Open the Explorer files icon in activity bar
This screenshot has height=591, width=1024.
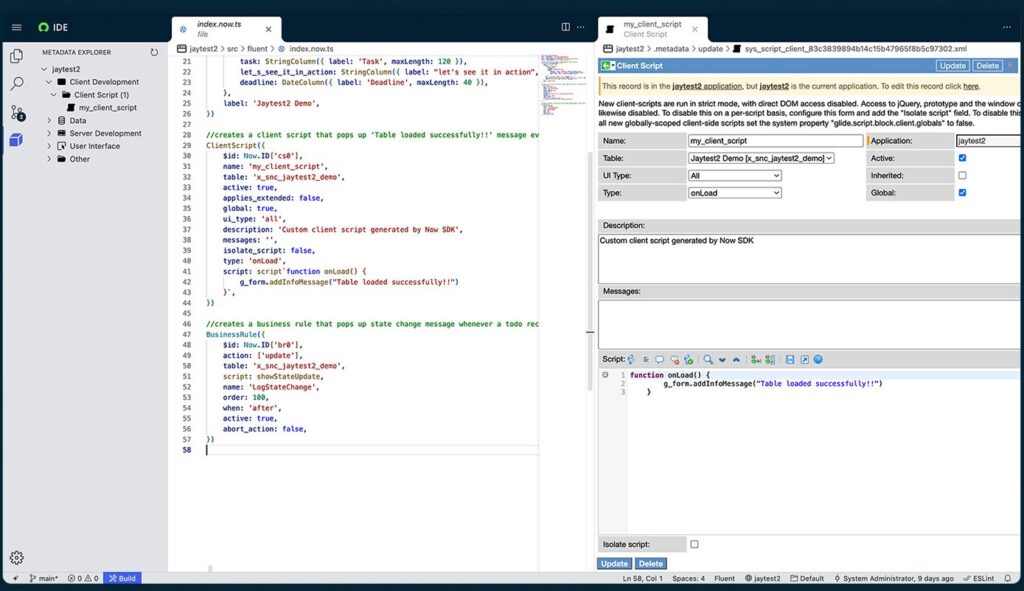click(x=16, y=56)
